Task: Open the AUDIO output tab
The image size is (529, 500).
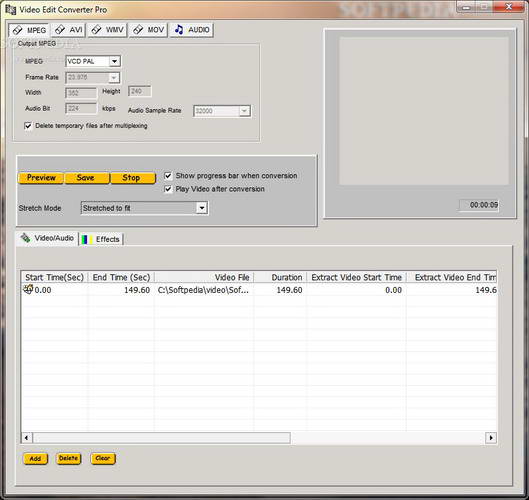Action: [x=192, y=30]
